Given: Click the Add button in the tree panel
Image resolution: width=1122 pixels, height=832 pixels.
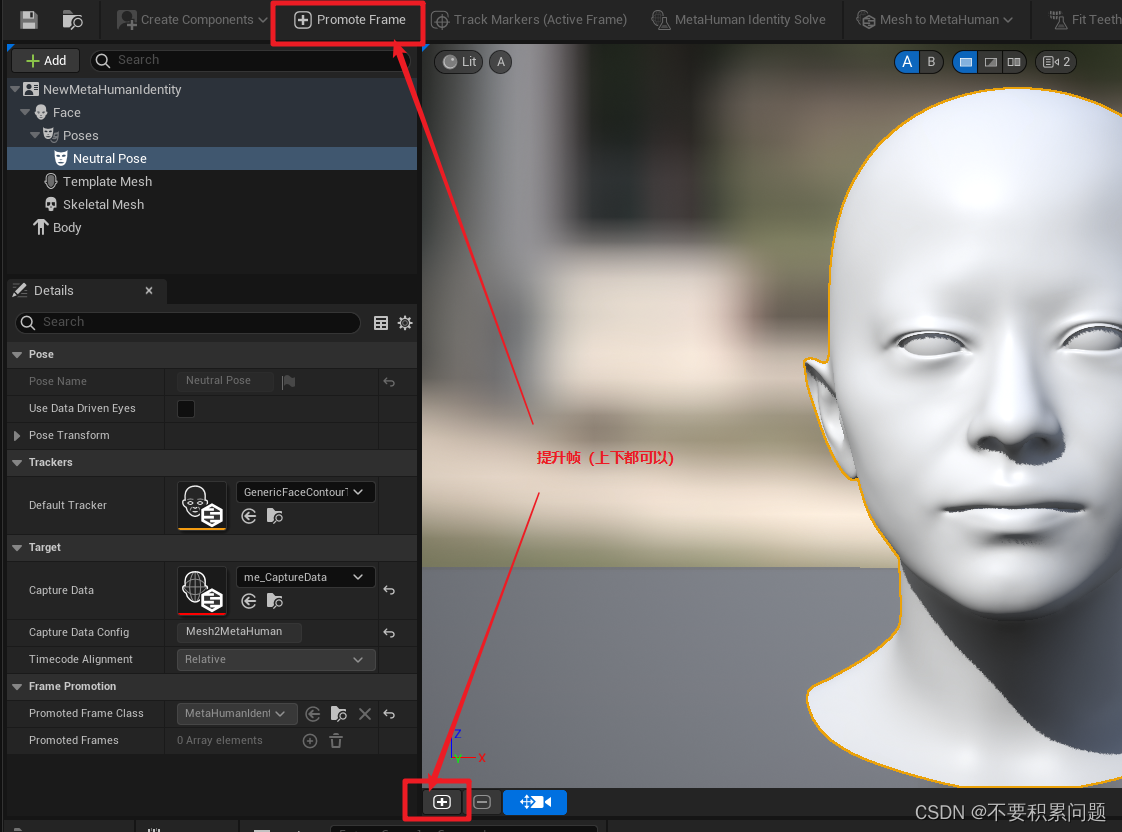Looking at the screenshot, I should click(46, 61).
